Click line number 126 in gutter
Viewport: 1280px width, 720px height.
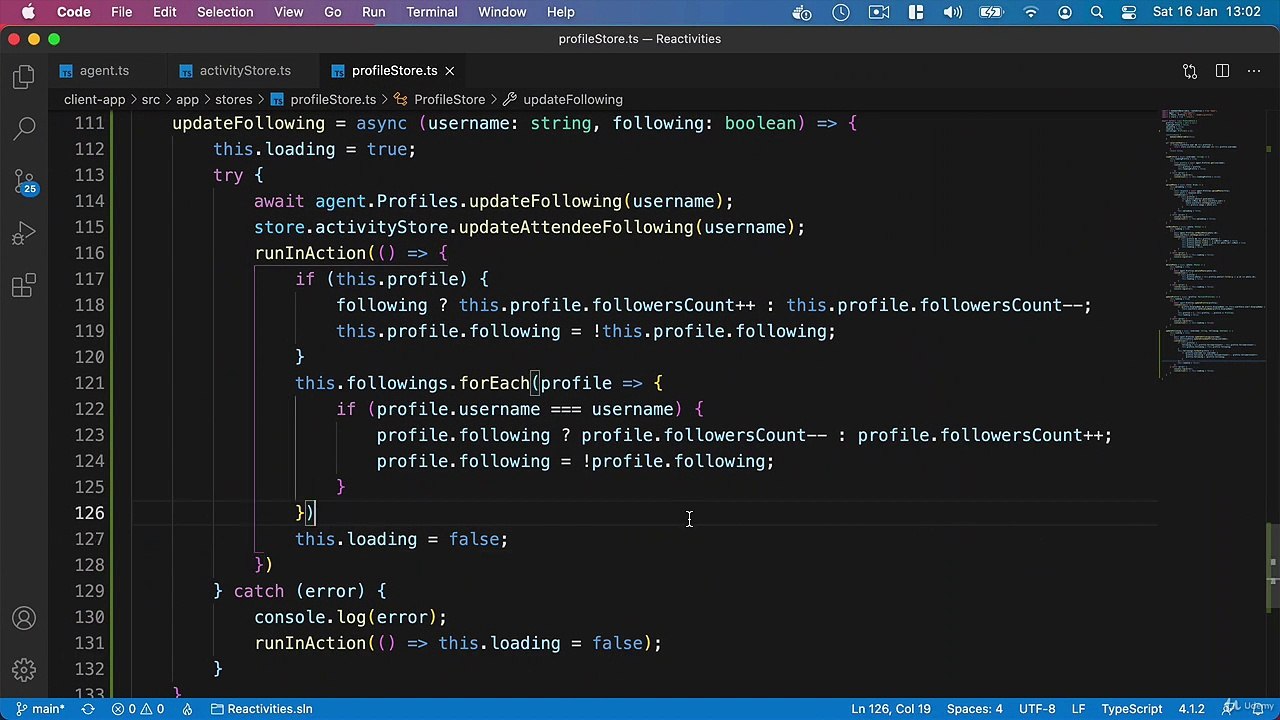(x=89, y=513)
